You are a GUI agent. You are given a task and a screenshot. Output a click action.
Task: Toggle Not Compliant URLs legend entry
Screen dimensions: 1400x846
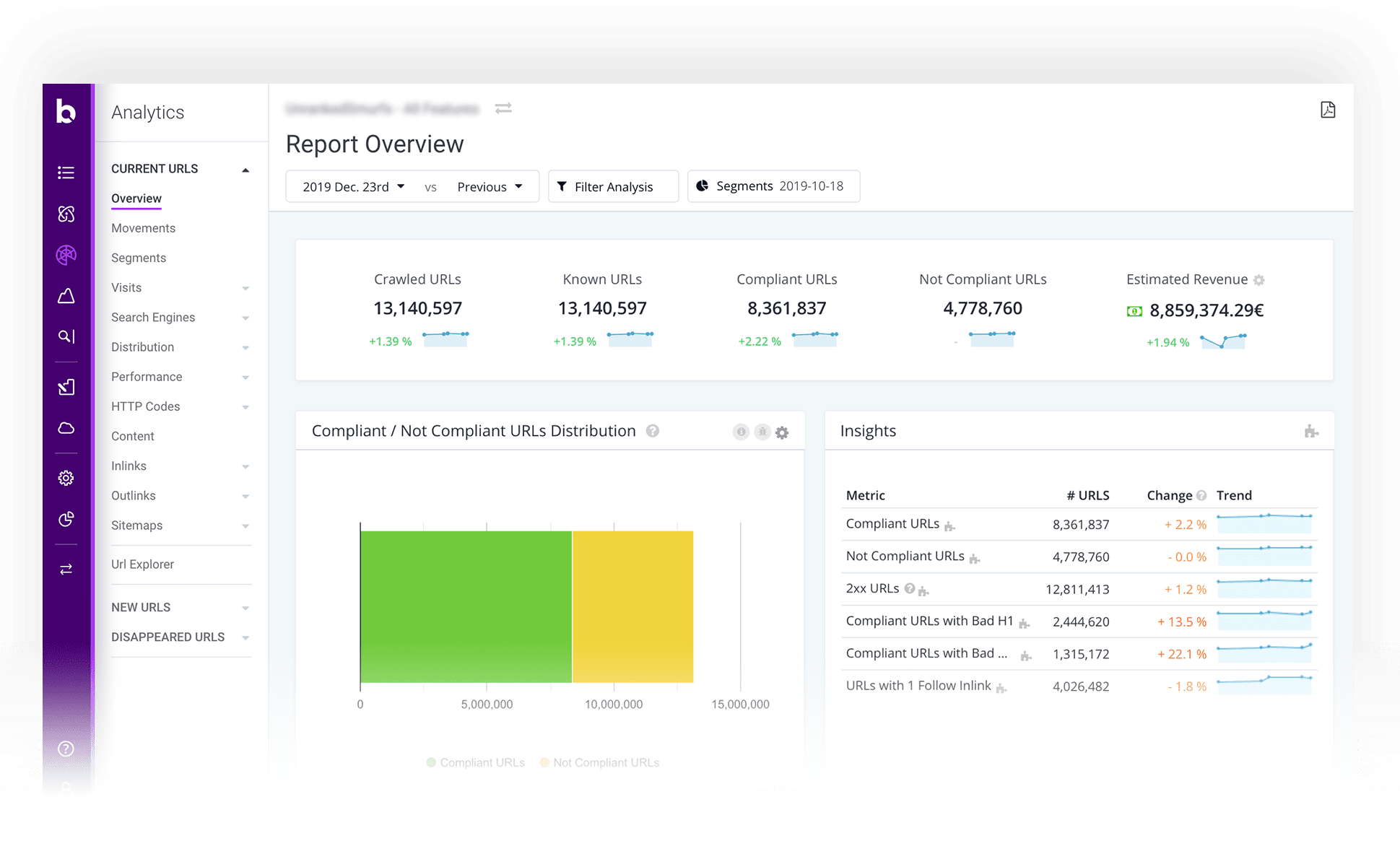click(599, 762)
